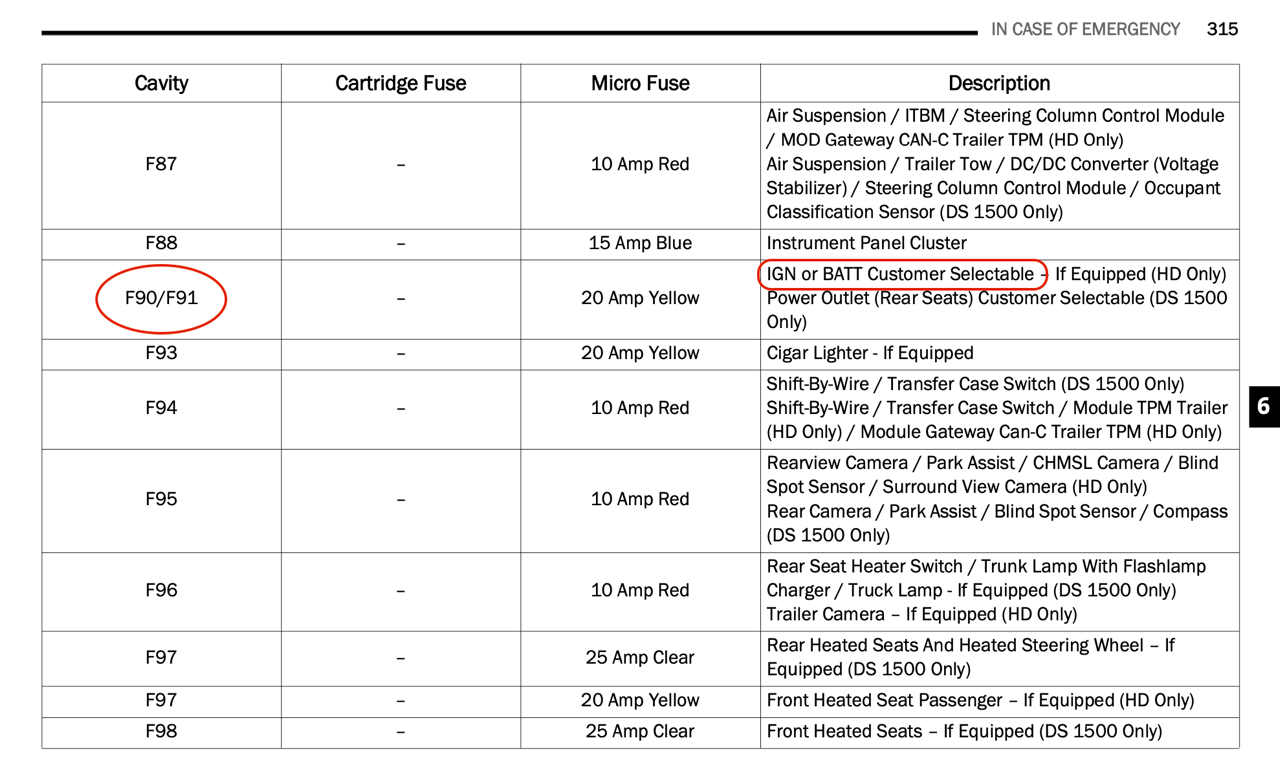Select the F88 cavity cell
Screen dimensions: 1280x766
(161, 243)
